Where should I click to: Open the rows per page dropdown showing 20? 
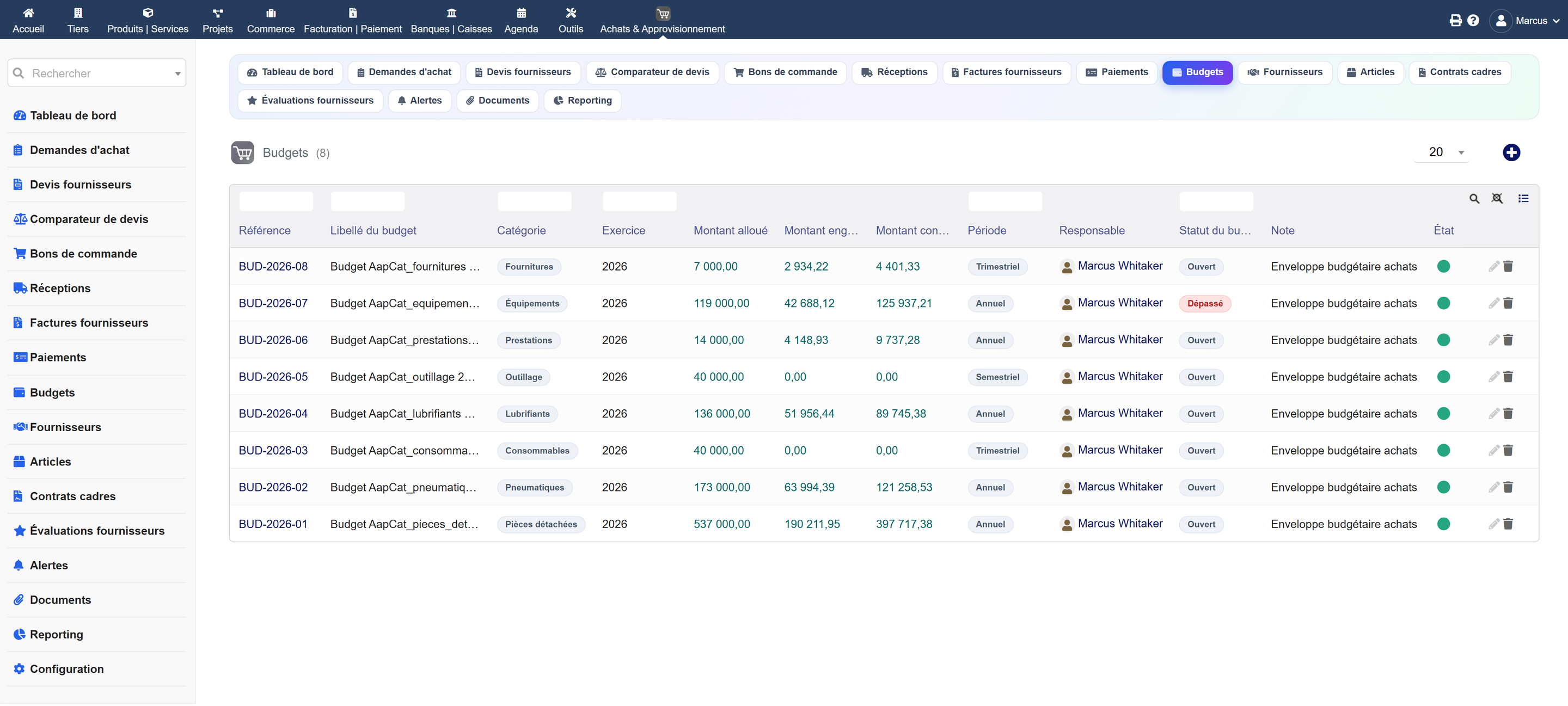(x=1442, y=152)
